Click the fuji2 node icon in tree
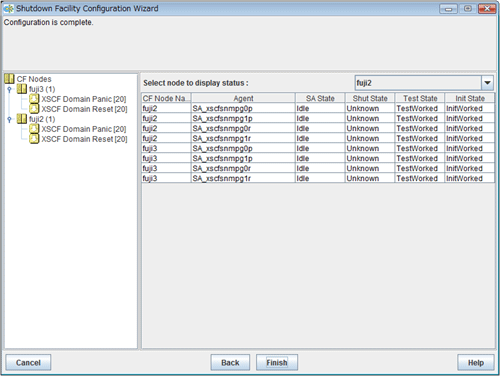This screenshot has width=500, height=376. pos(22,119)
